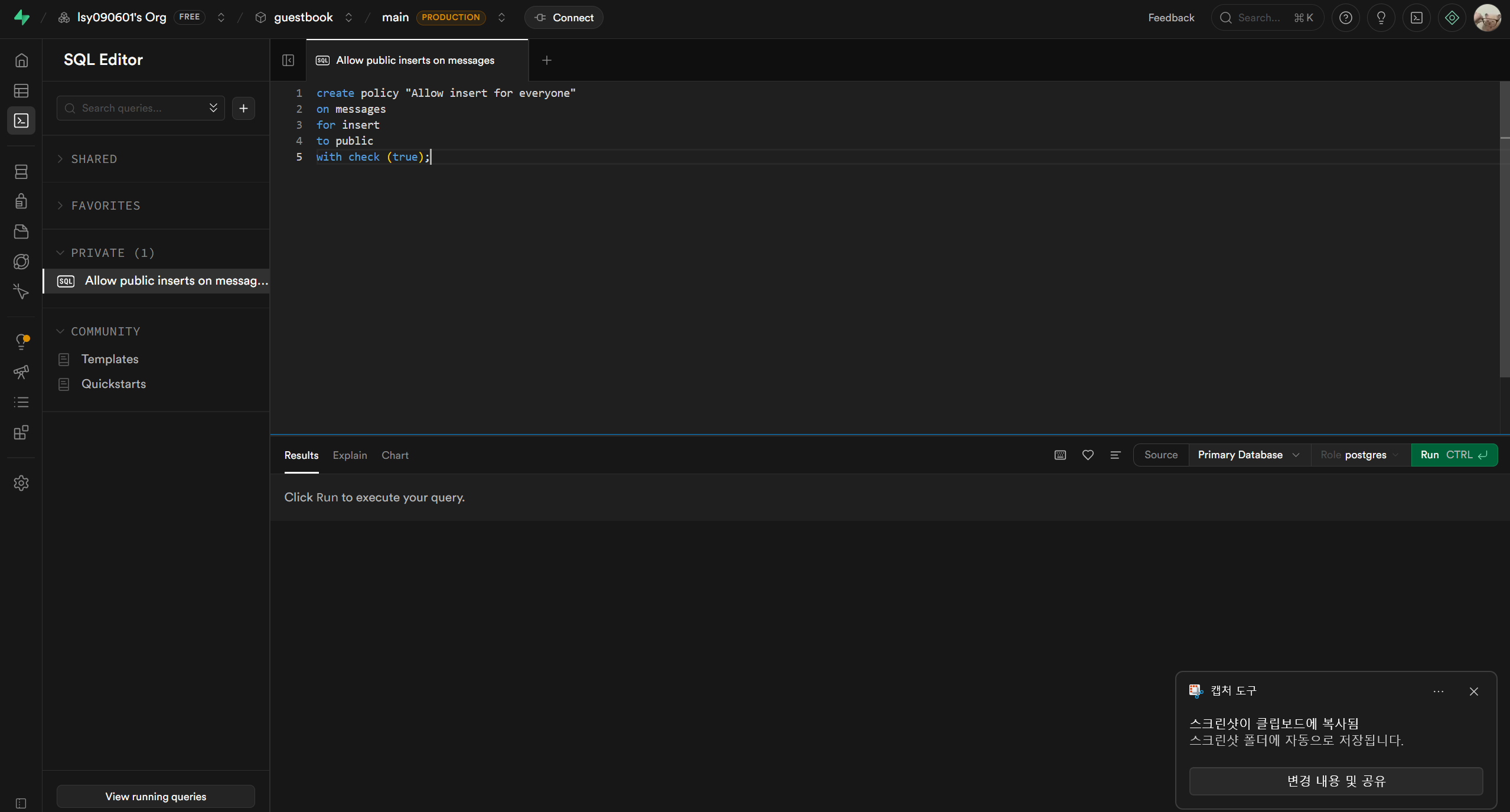
Task: Switch to the Chart tab
Action: [394, 455]
